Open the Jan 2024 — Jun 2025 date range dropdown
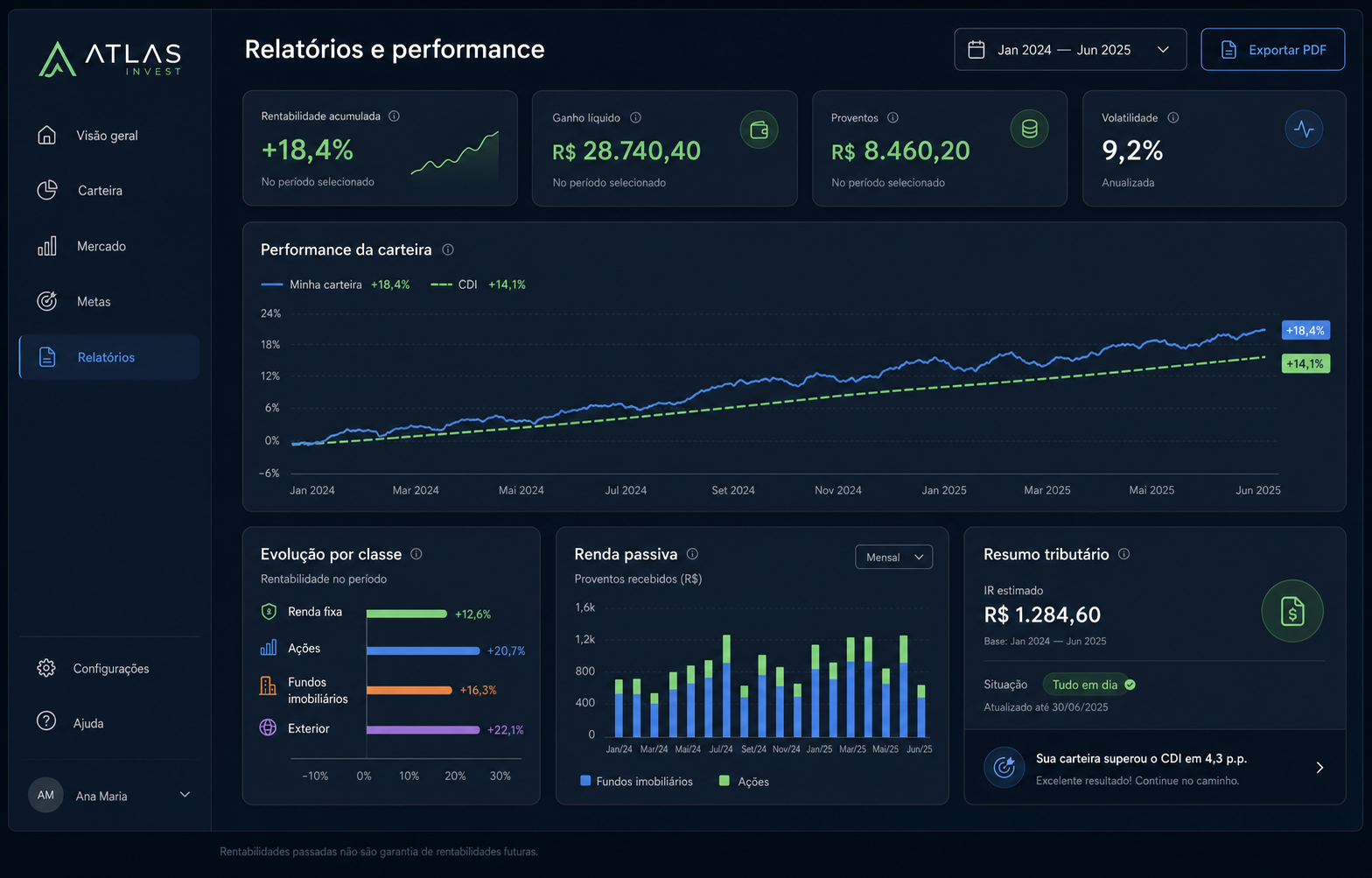The height and width of the screenshot is (878, 1372). [1070, 50]
